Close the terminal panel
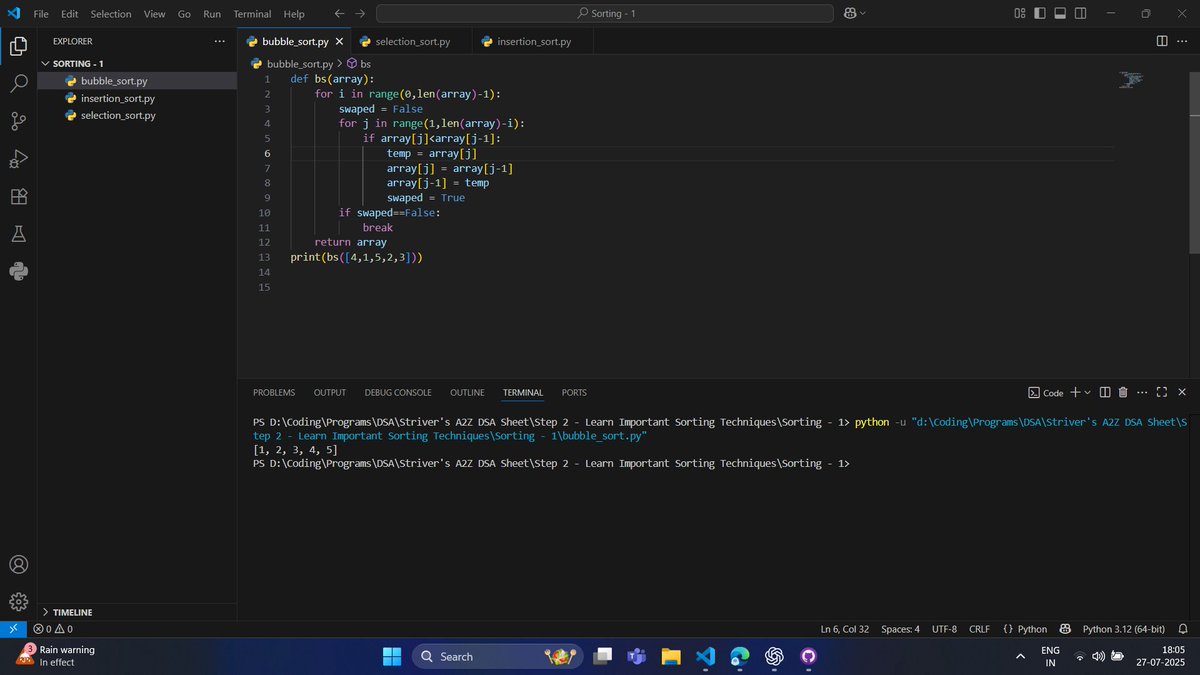This screenshot has height=675, width=1200. 1182,392
